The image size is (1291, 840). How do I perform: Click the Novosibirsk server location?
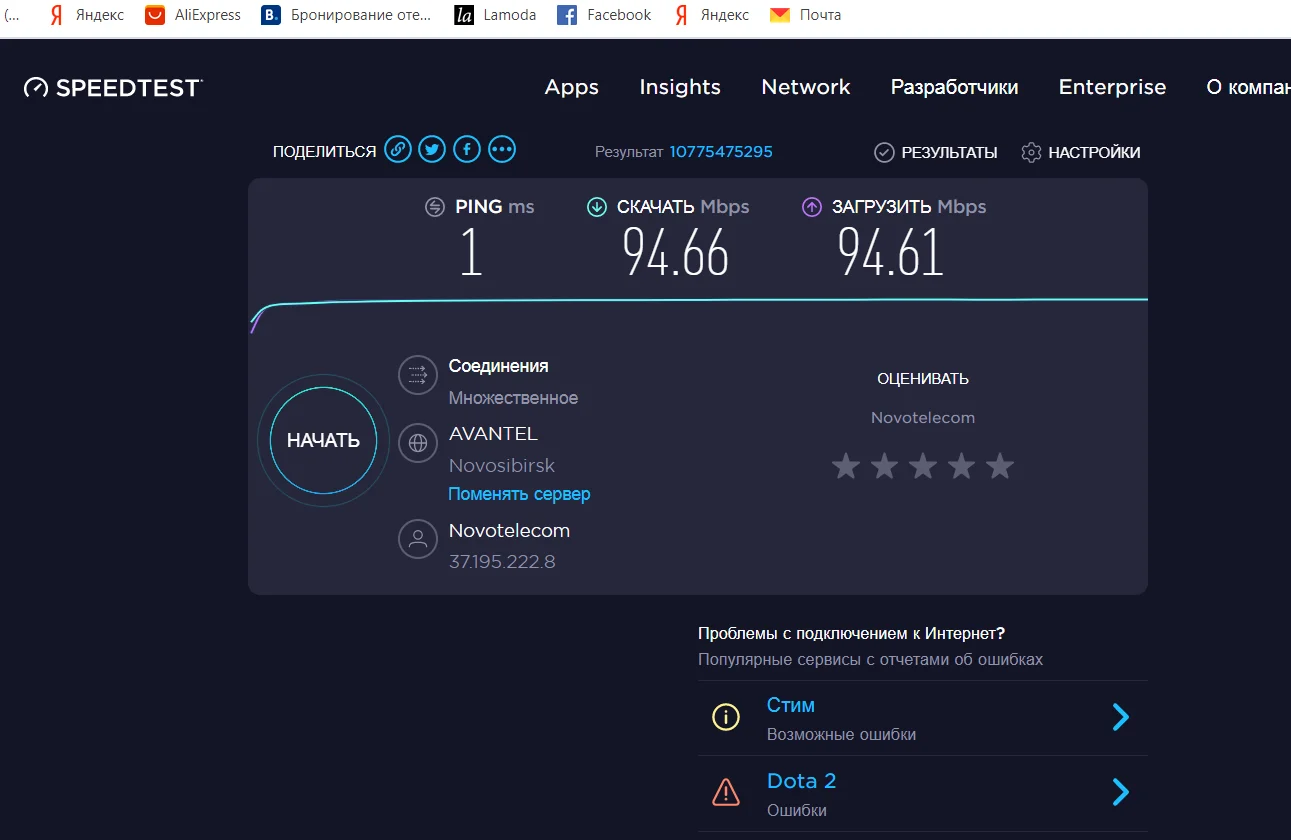click(502, 466)
